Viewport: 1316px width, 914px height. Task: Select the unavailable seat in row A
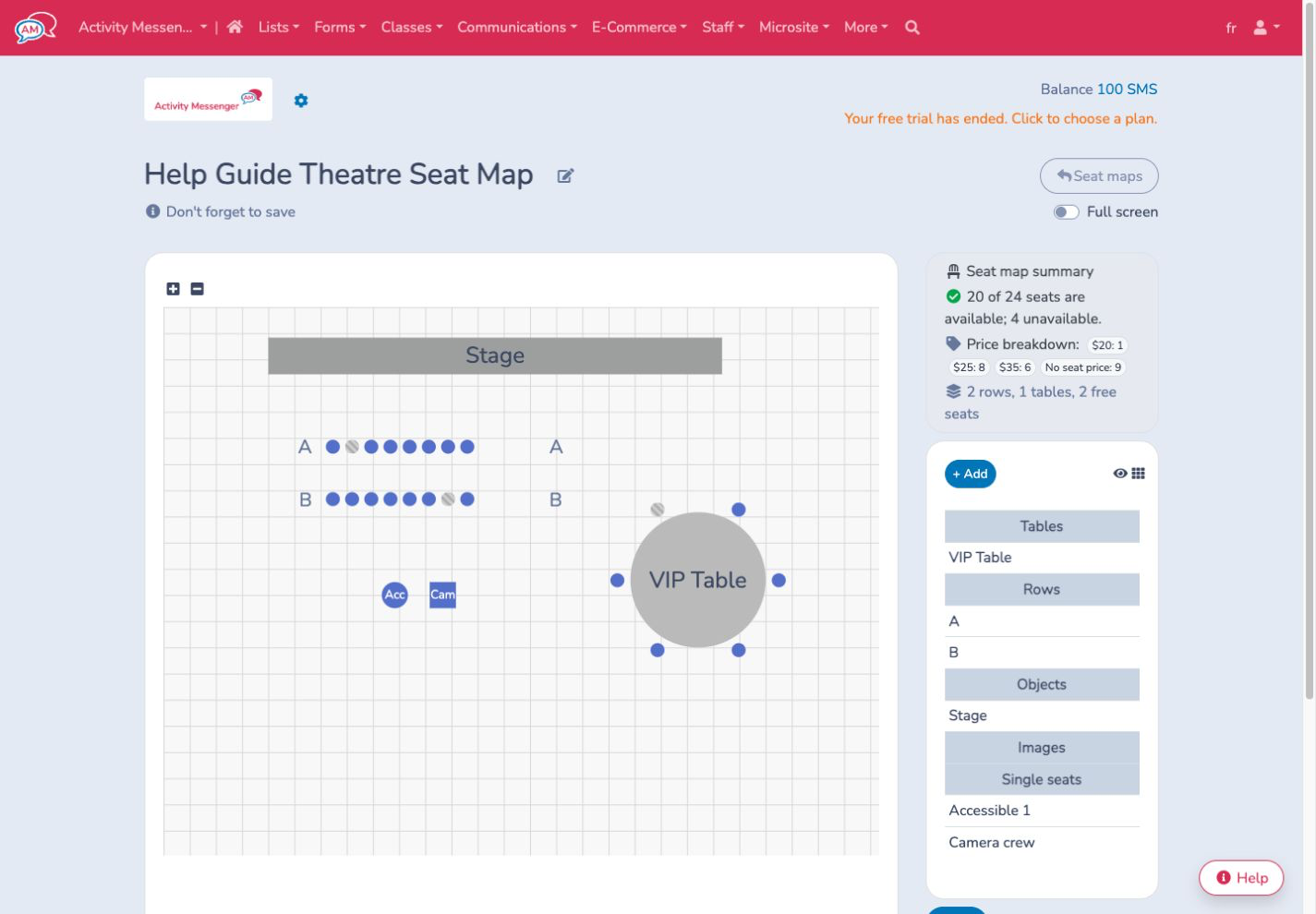352,447
